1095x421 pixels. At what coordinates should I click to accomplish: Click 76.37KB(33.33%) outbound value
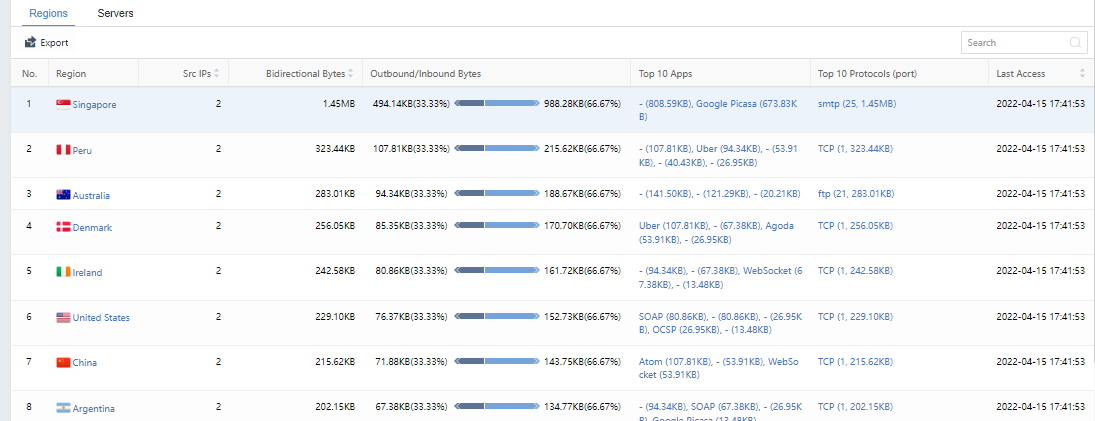pos(411,316)
